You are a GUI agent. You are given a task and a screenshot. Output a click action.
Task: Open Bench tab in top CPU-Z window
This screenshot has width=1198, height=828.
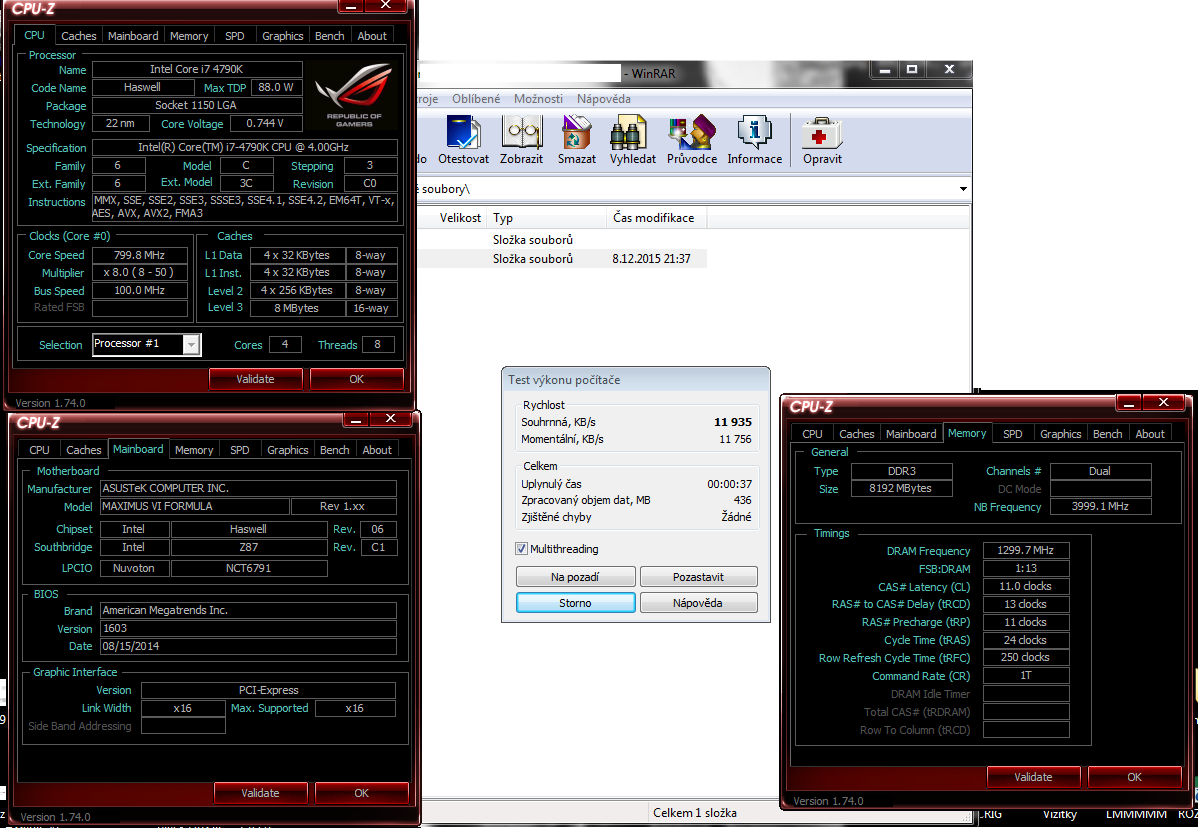tap(329, 36)
